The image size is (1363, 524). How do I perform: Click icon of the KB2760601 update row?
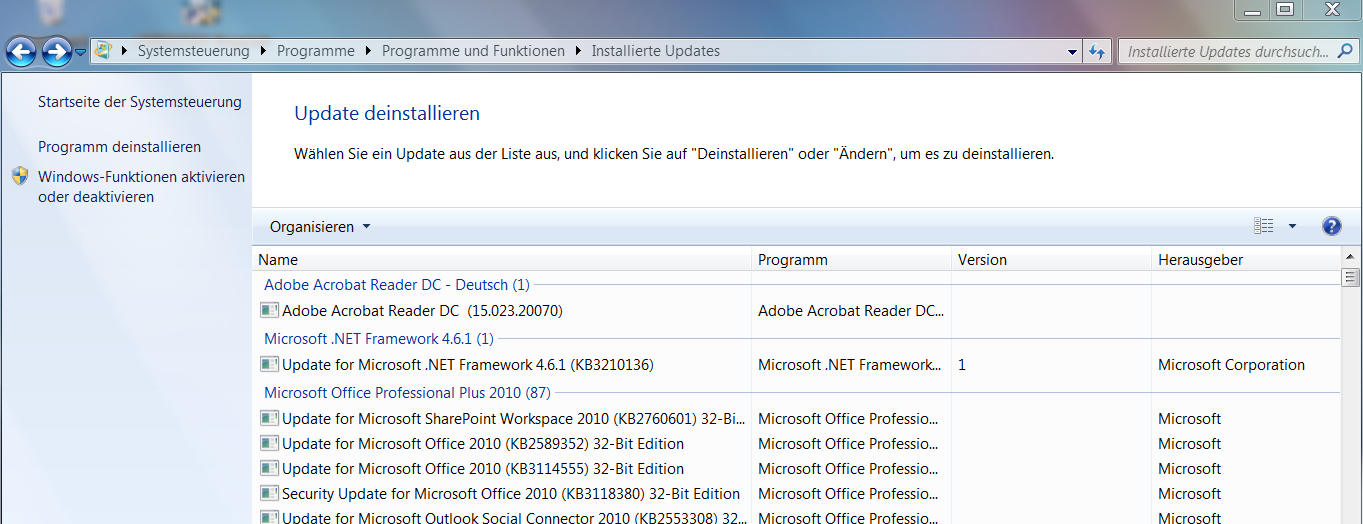pos(269,419)
